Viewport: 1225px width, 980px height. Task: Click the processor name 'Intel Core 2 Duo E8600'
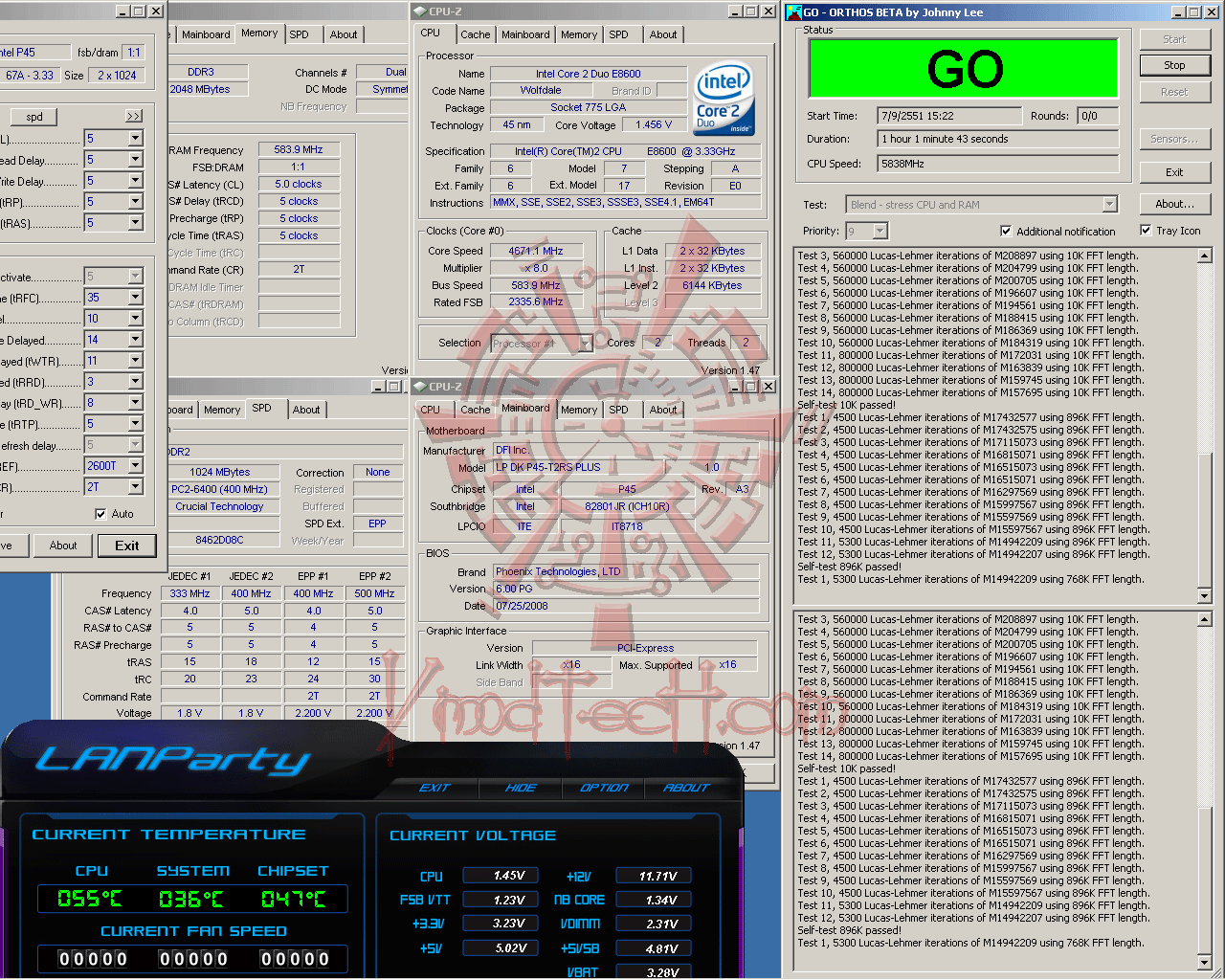589,74
